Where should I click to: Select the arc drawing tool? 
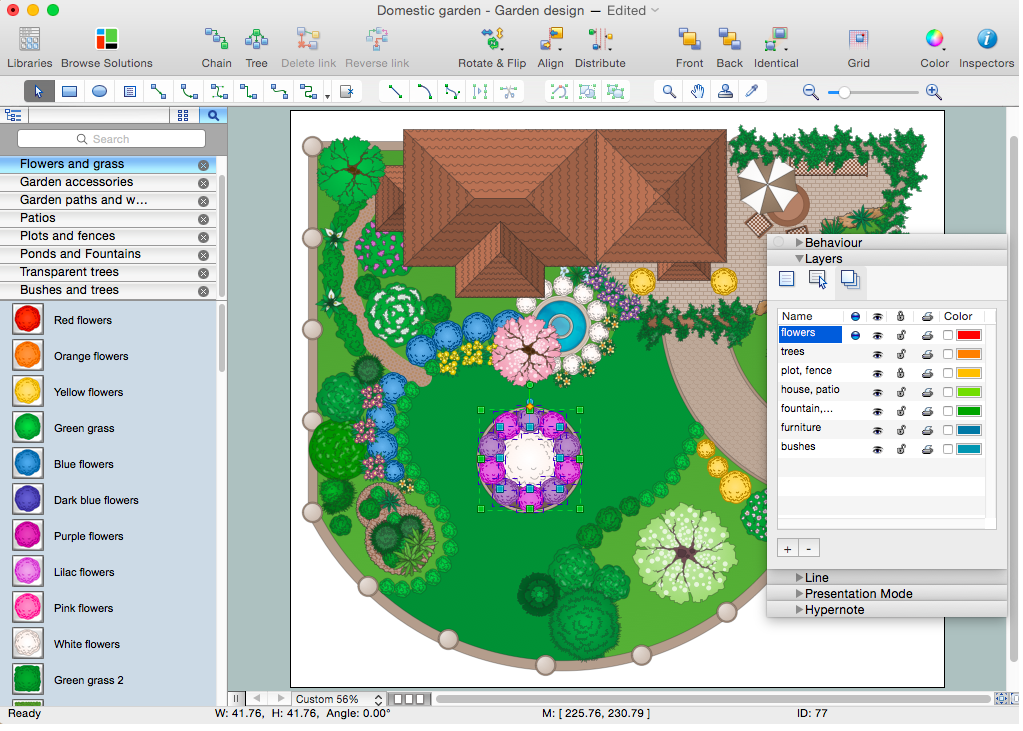(x=424, y=91)
